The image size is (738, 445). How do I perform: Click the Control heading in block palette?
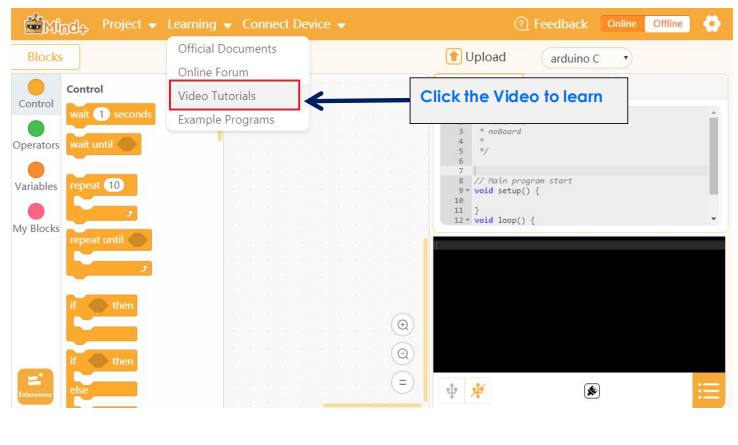pos(85,89)
